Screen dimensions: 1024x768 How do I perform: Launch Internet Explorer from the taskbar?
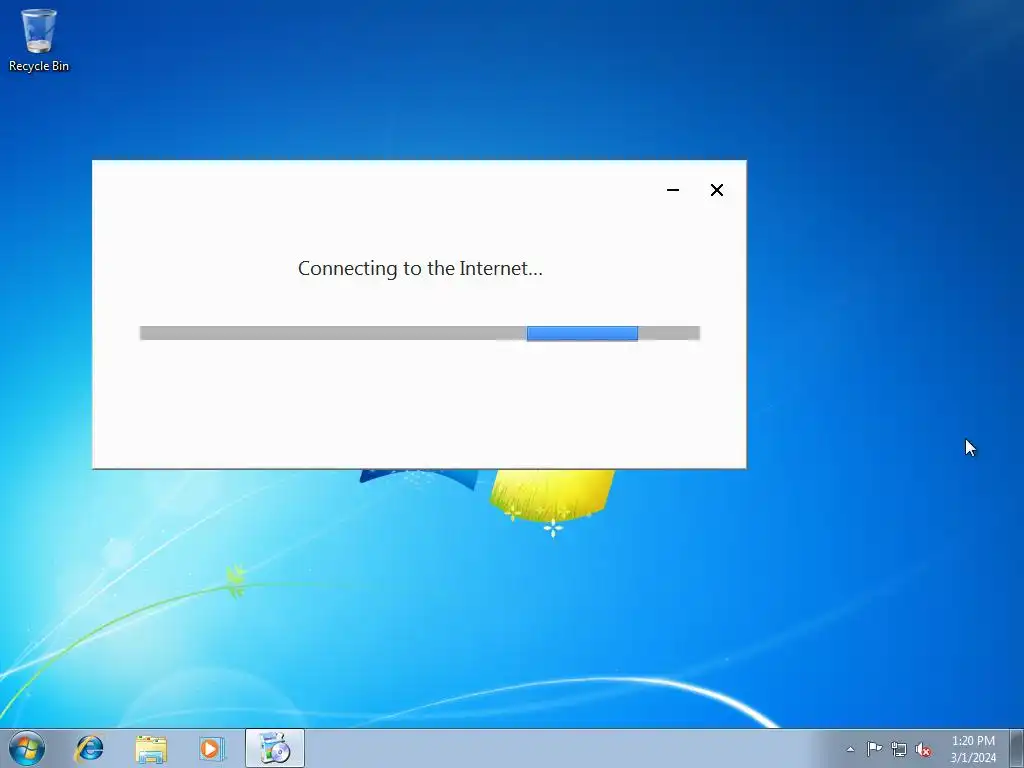[x=89, y=748]
